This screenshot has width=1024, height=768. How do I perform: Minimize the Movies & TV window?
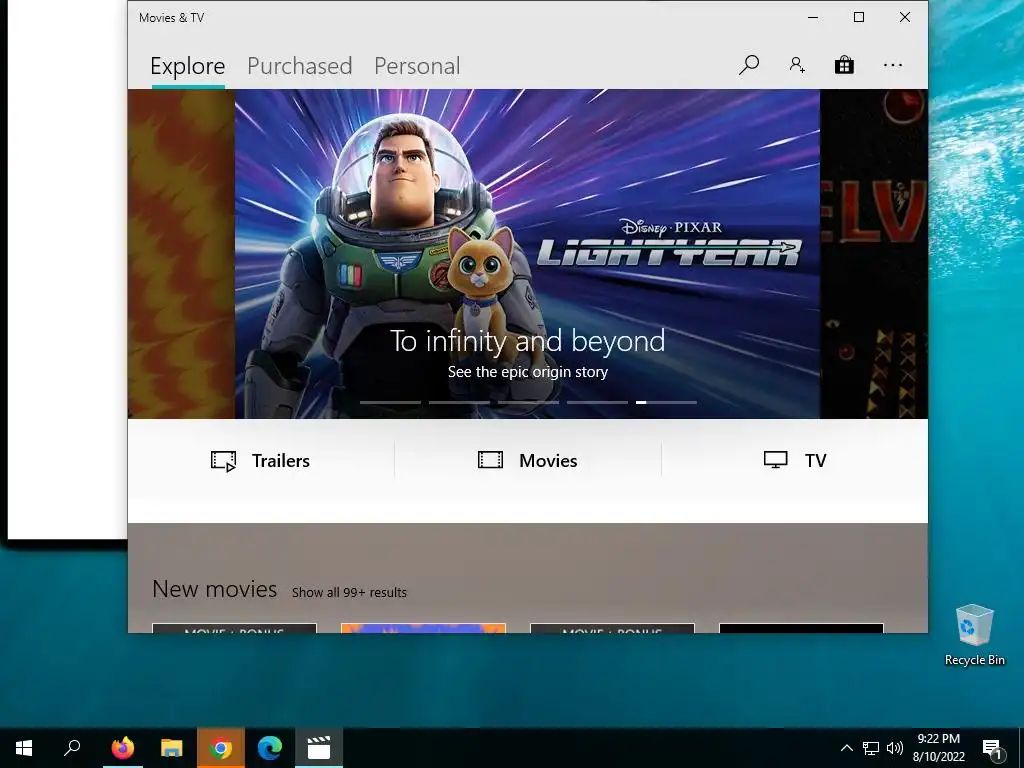tap(813, 18)
